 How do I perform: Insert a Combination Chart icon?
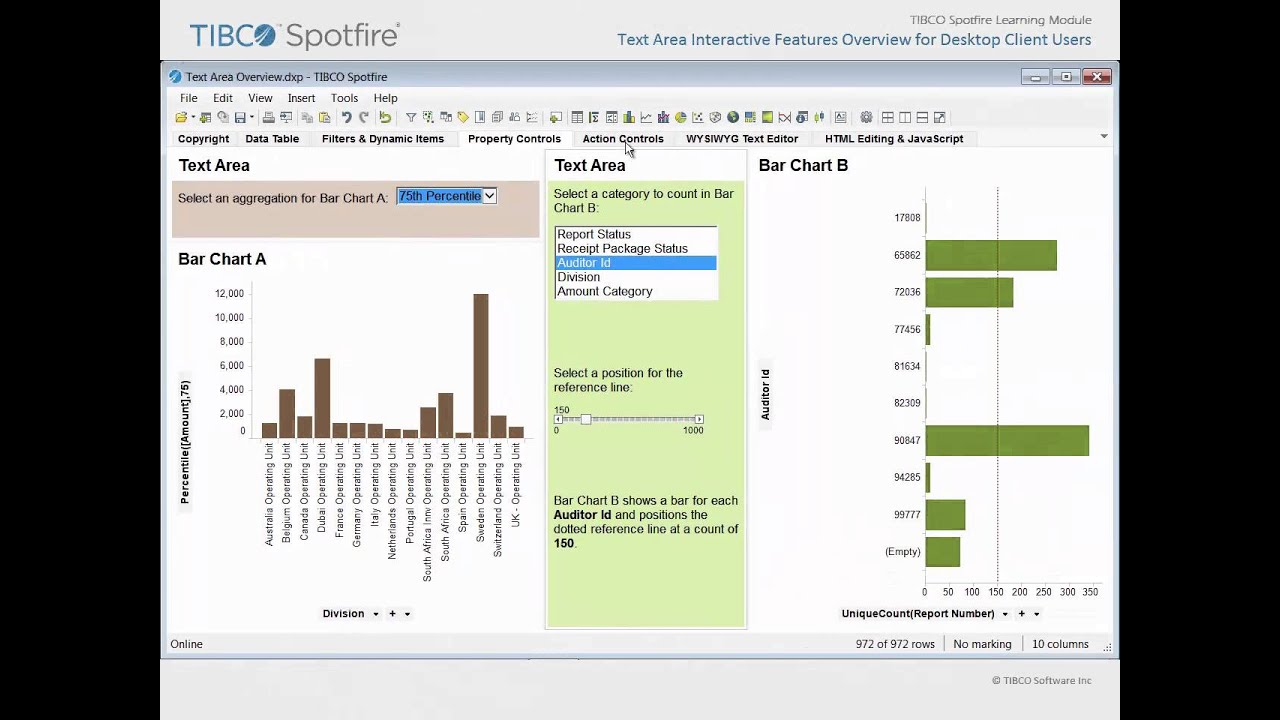pyautogui.click(x=664, y=117)
